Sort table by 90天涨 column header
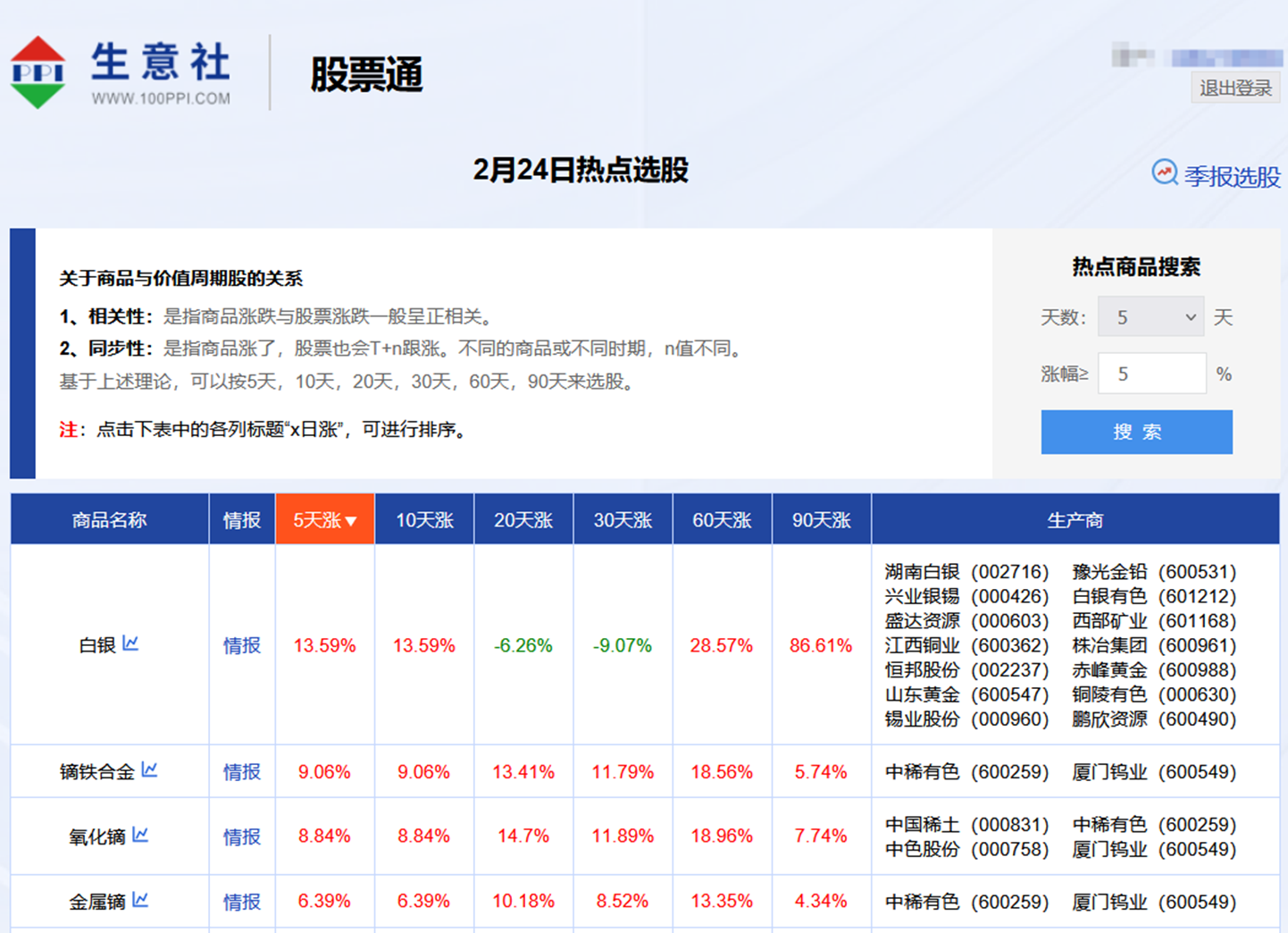 820,519
